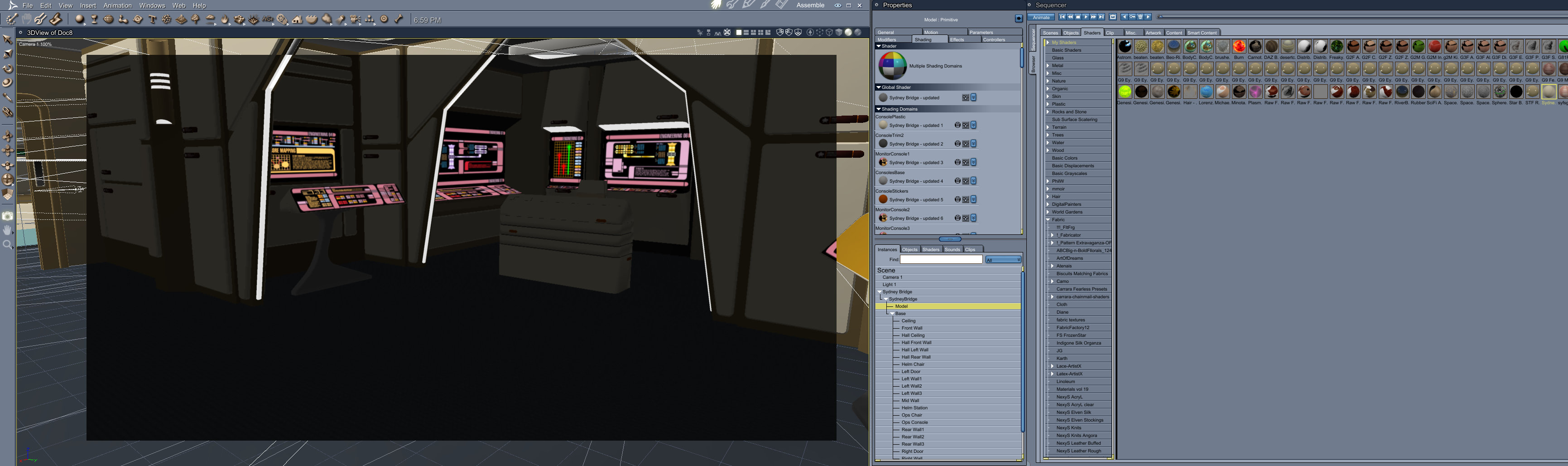Viewport: 1568px width, 466px height.
Task: Open shader dropdown for Sydney Bridge - updated 2
Action: point(973,144)
